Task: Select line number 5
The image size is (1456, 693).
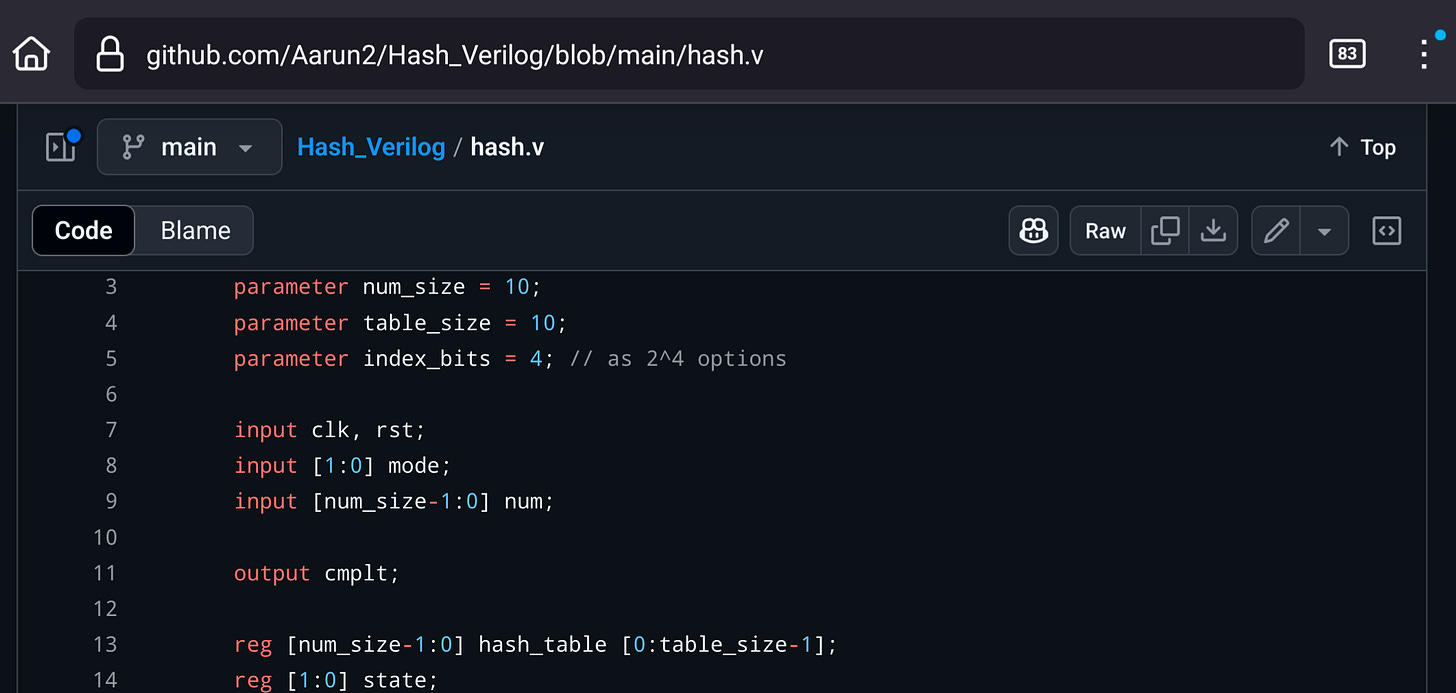Action: 111,358
